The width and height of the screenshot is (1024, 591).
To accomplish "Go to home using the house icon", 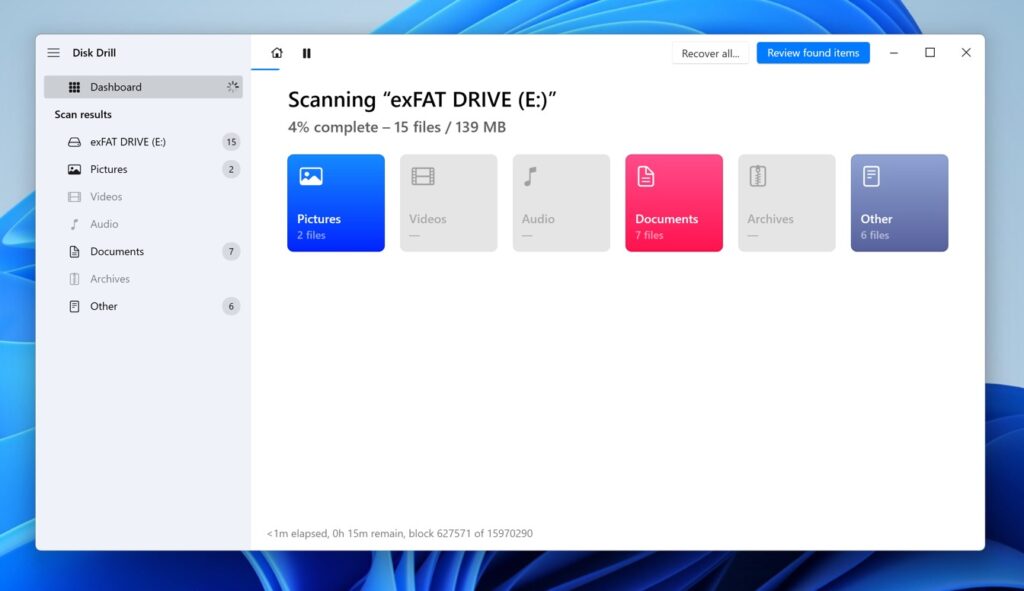I will coord(276,53).
